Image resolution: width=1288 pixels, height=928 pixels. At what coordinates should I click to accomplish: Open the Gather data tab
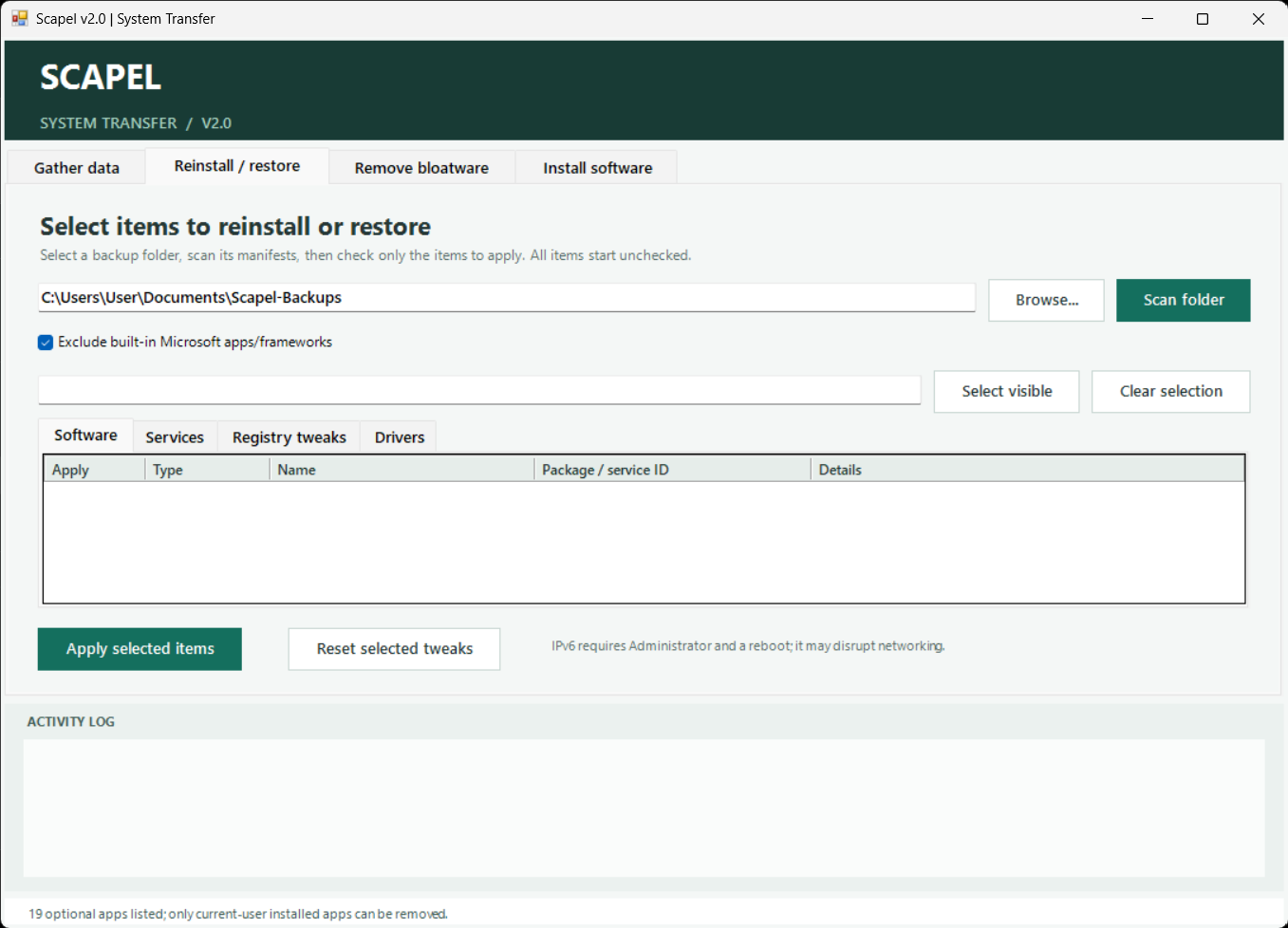coord(77,167)
